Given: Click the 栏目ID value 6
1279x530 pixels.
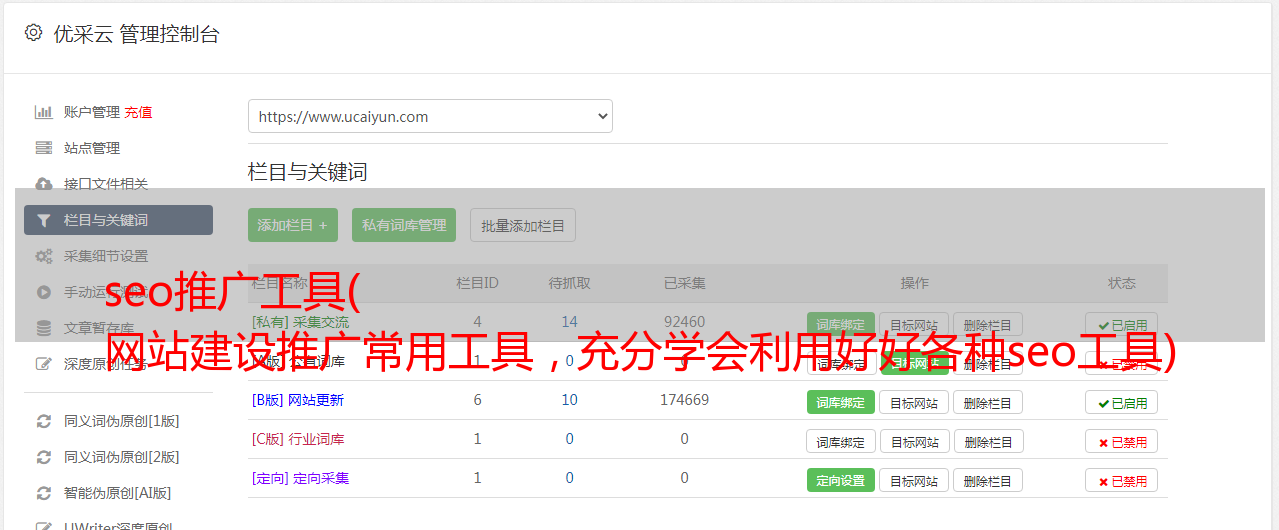Looking at the screenshot, I should coord(477,400).
